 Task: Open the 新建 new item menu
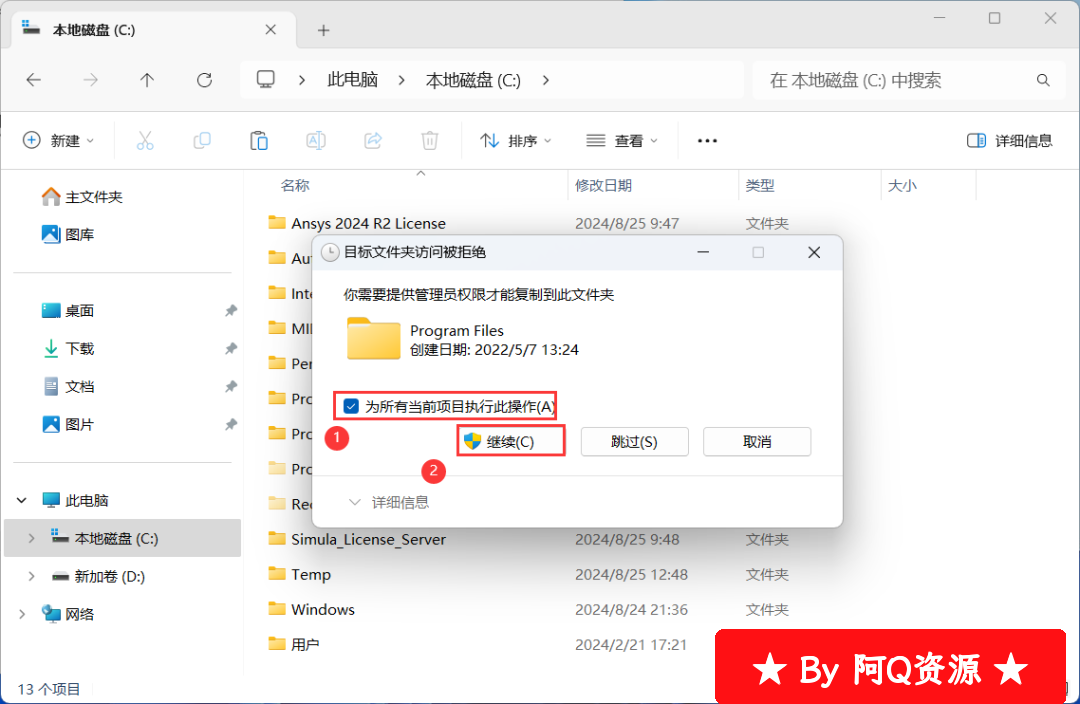pyautogui.click(x=58, y=141)
